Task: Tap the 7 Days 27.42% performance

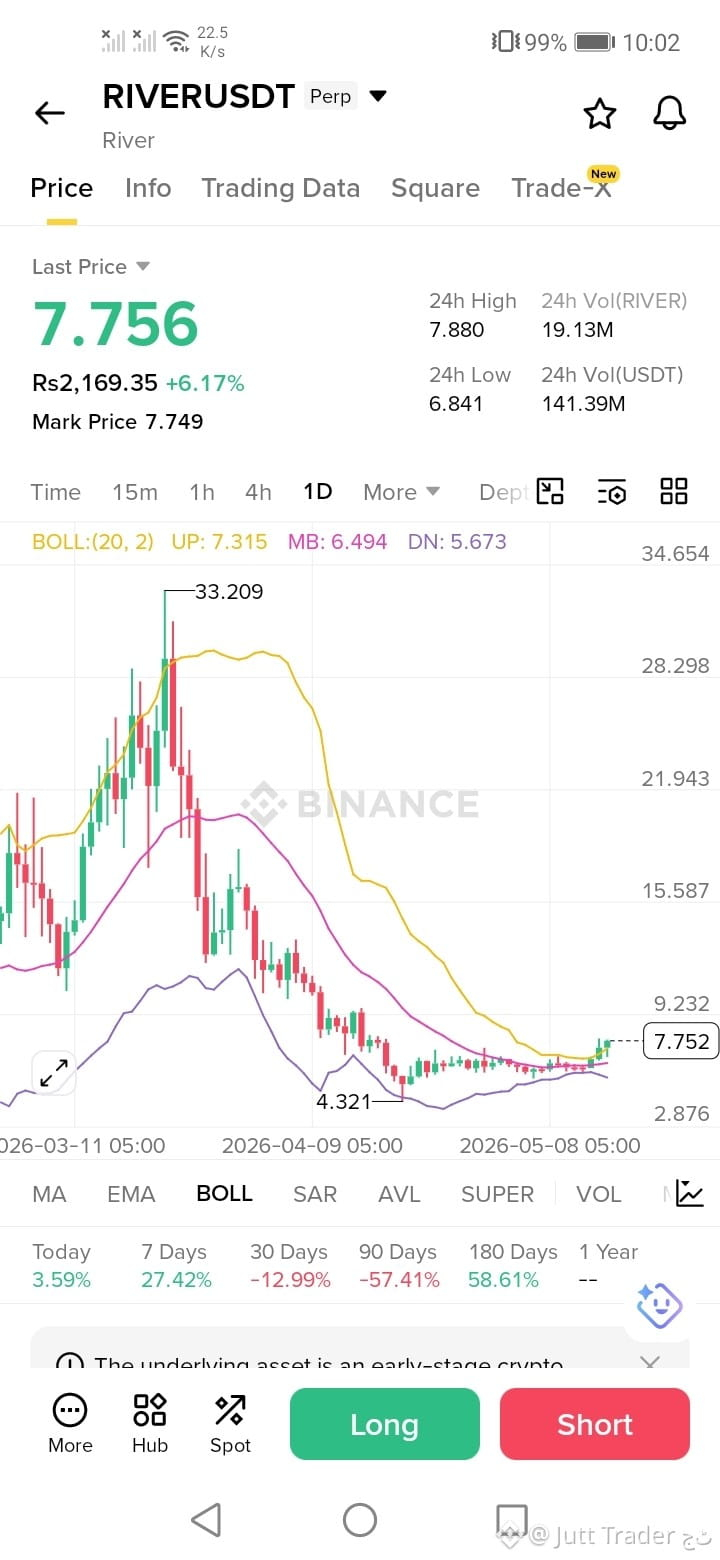Action: [176, 1265]
